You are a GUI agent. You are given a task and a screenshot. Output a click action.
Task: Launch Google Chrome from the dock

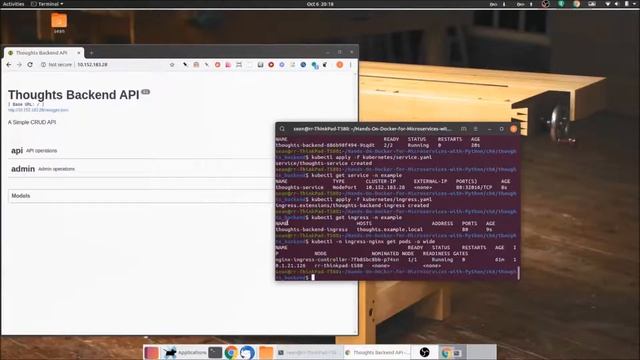point(231,352)
